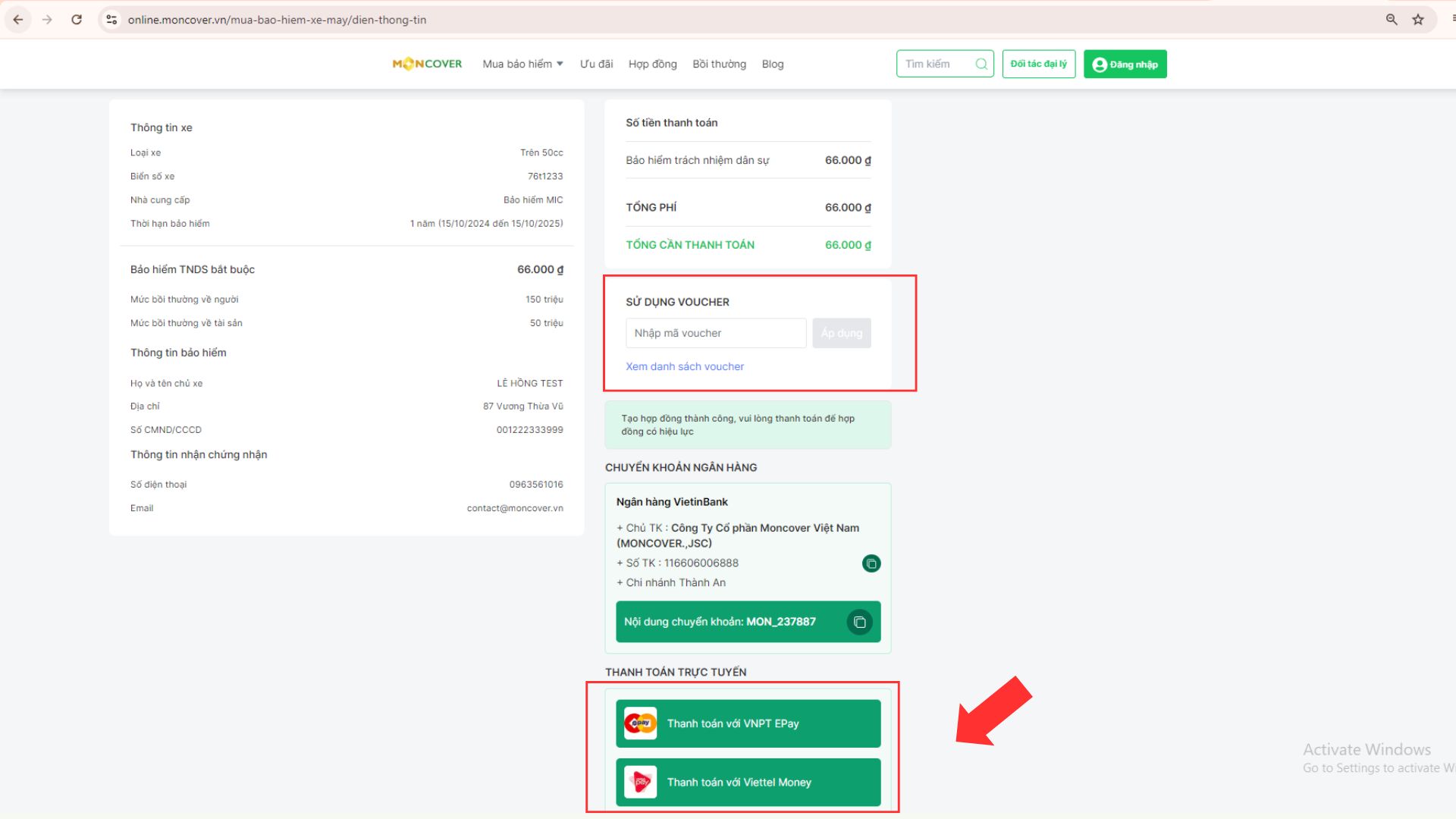The width and height of the screenshot is (1456, 819).
Task: Click the VNPT EPay logo icon
Action: click(641, 723)
